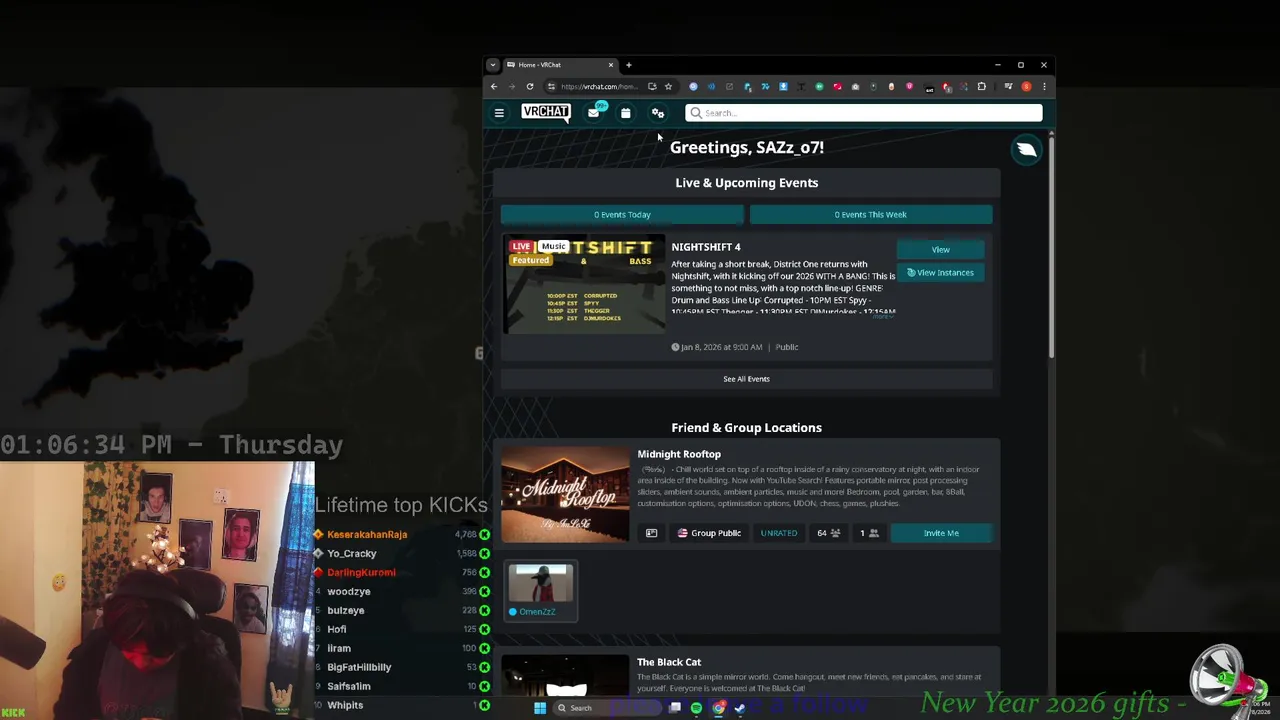Open install app icon in address bar

(x=652, y=87)
